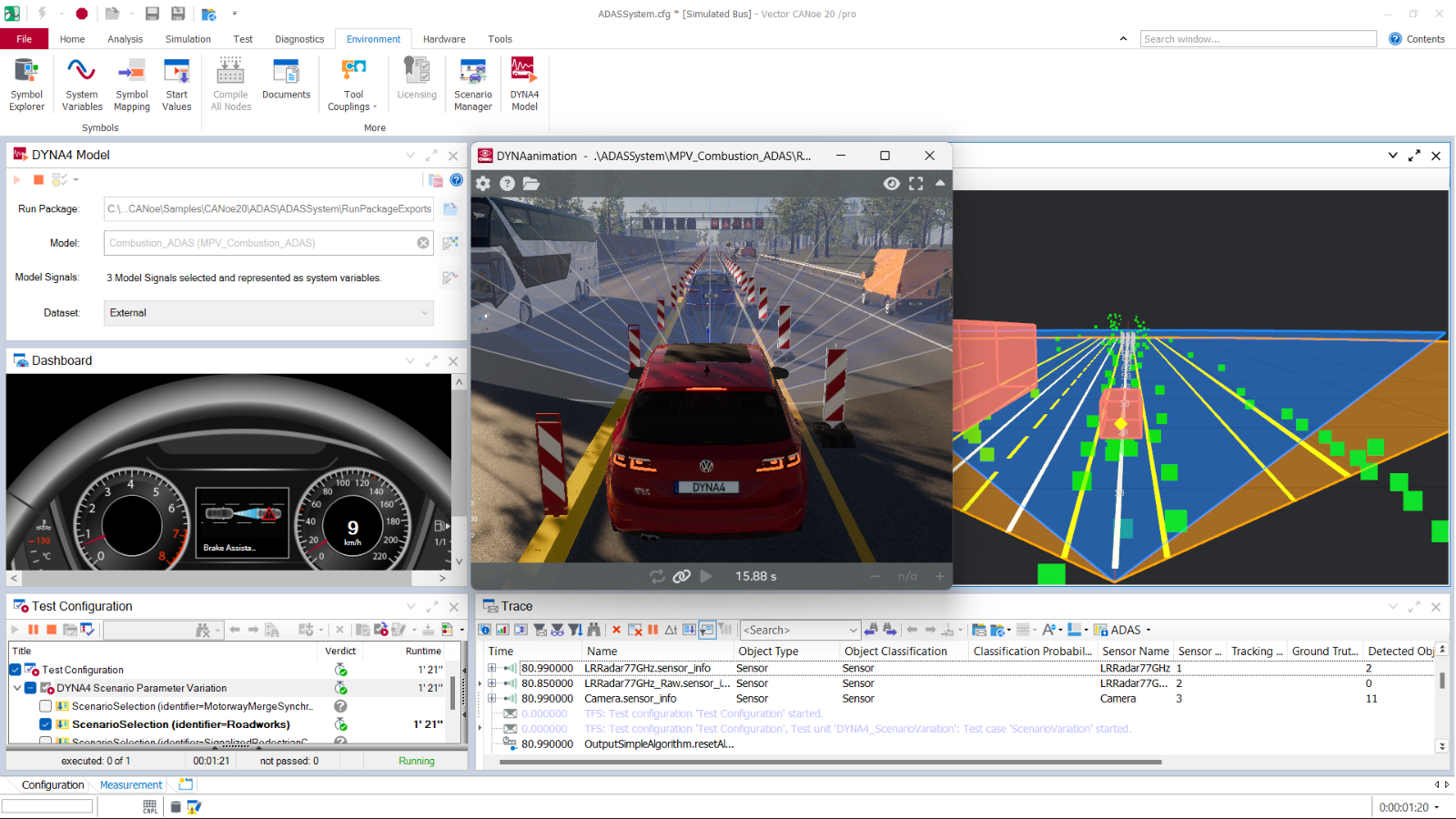
Task: Toggle loop playback in DYNAanimation
Action: coord(656,576)
